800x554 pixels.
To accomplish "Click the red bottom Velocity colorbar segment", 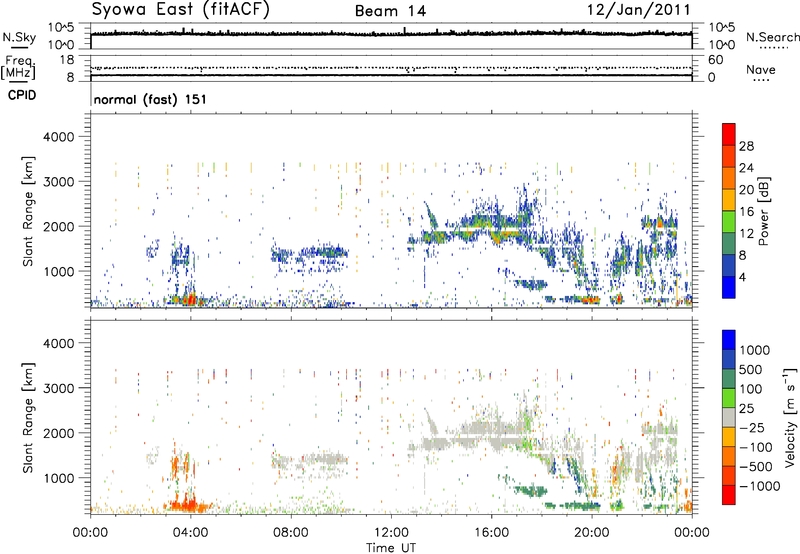I will [x=729, y=495].
